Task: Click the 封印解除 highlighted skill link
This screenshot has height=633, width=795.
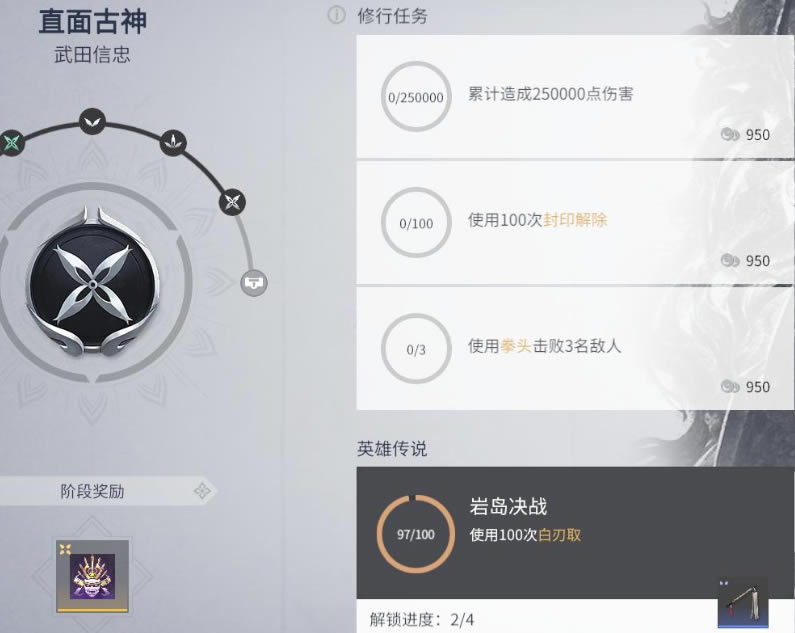Action: point(575,220)
